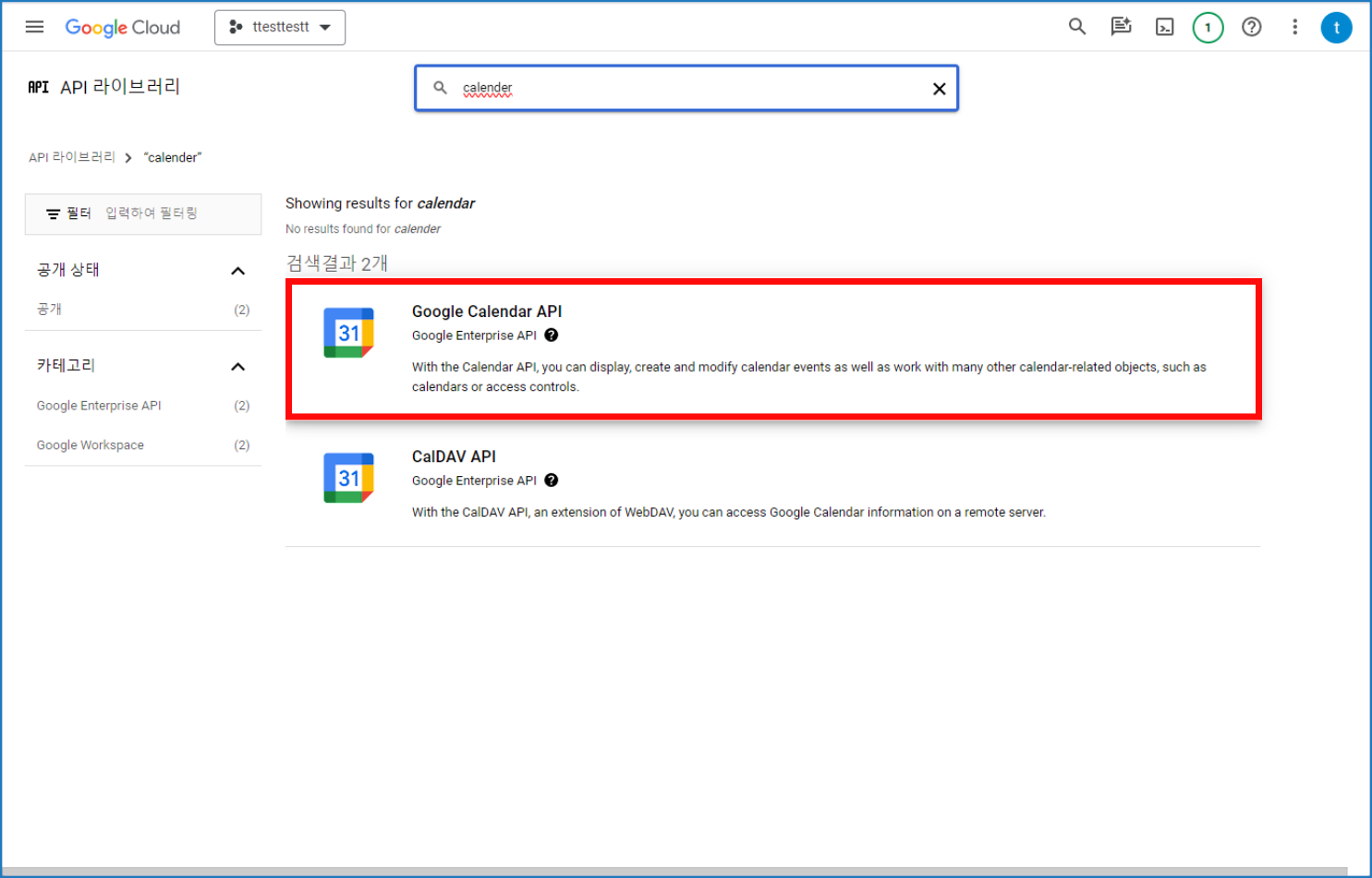
Task: Open the help question mark icon
Action: pyautogui.click(x=1251, y=27)
